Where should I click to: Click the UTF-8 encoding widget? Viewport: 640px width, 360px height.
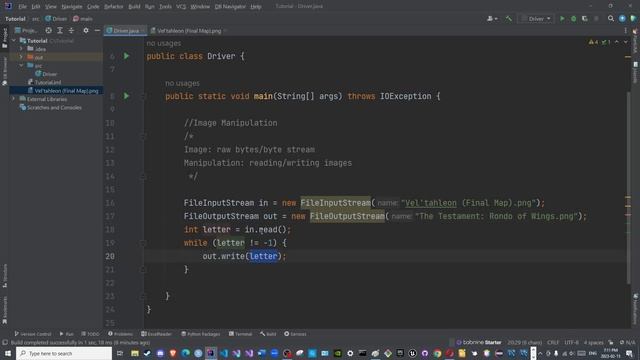pos(571,342)
